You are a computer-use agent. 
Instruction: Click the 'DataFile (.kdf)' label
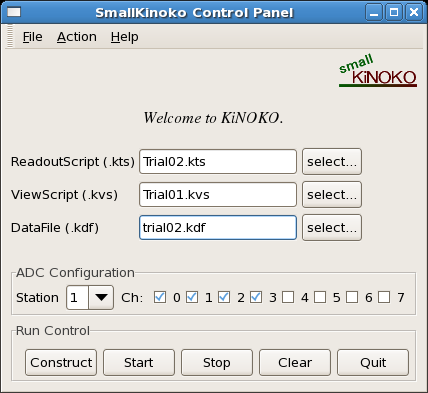55,228
